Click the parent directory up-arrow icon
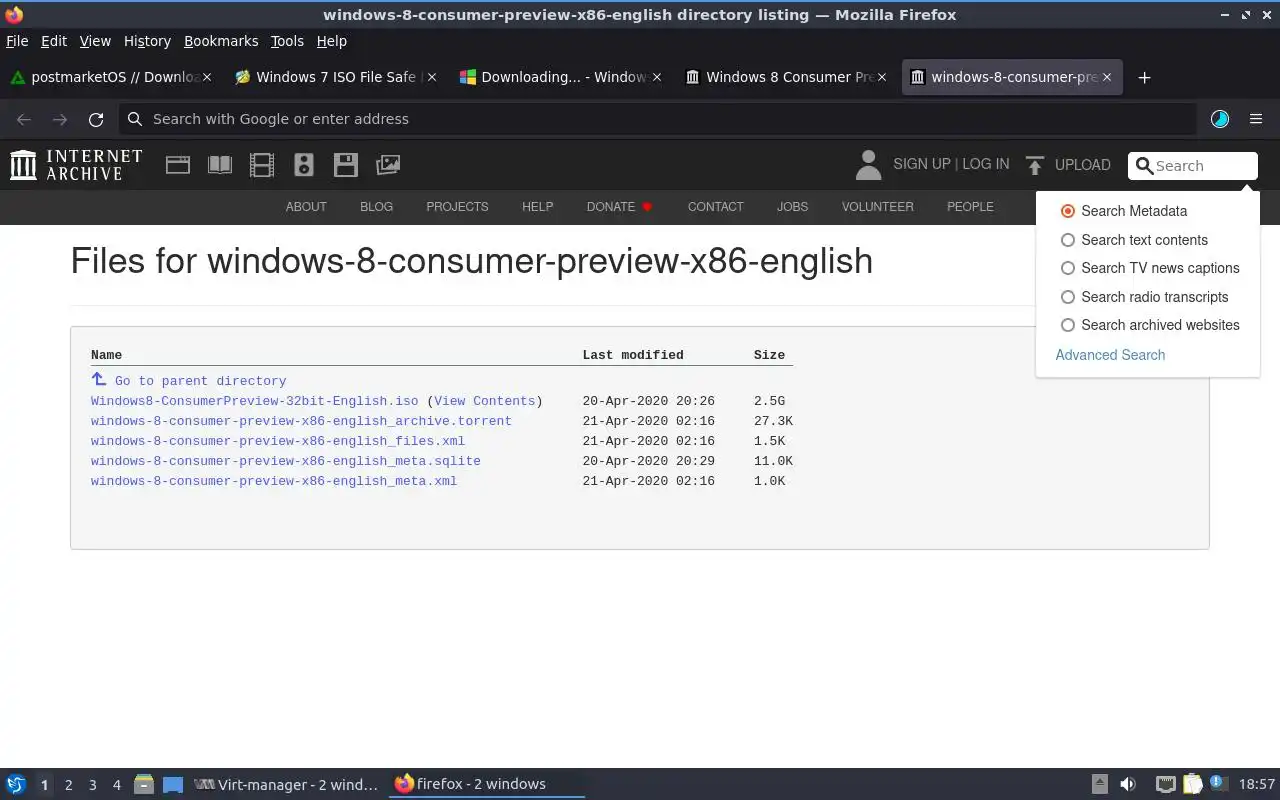The width and height of the screenshot is (1280, 800). (x=98, y=379)
